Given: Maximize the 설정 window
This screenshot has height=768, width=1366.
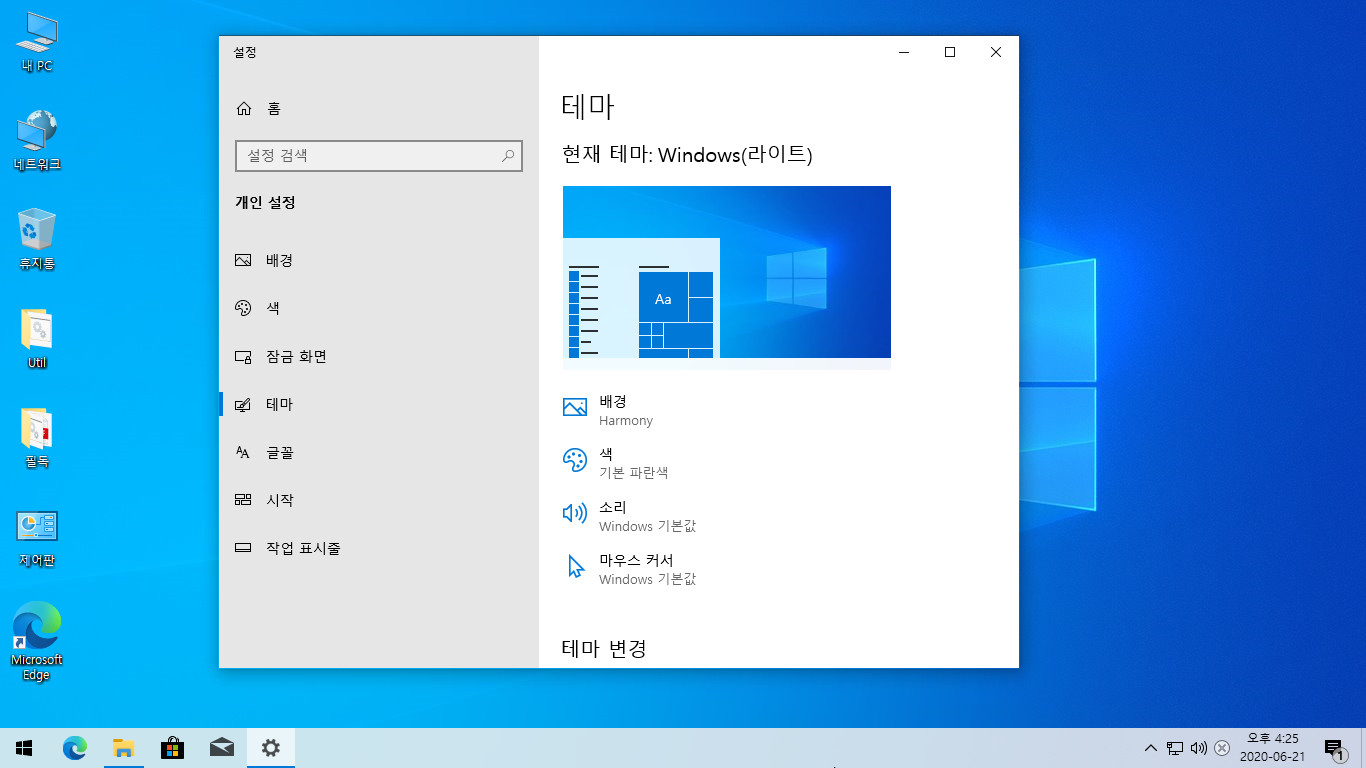Looking at the screenshot, I should [950, 52].
